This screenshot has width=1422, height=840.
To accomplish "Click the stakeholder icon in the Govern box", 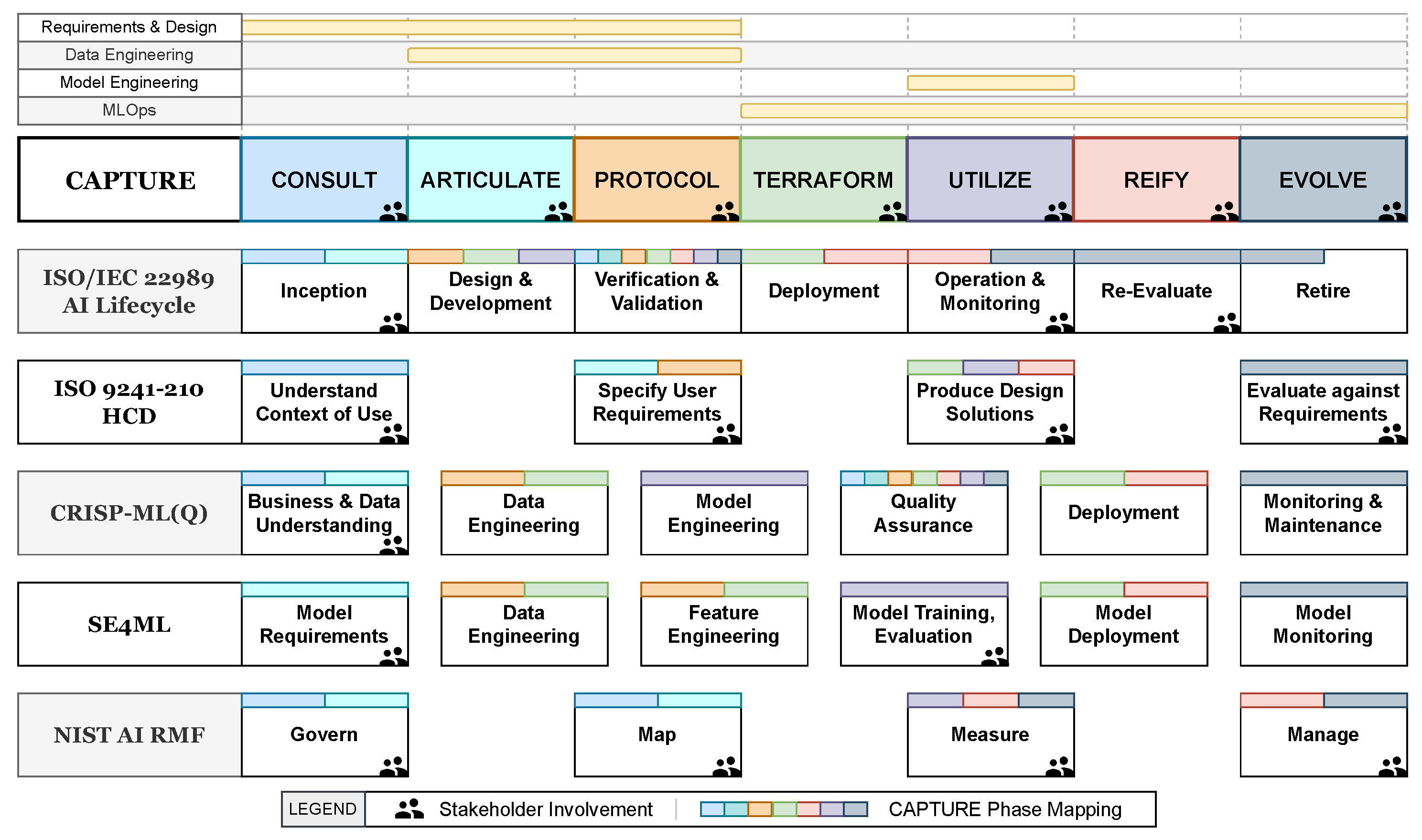I will pyautogui.click(x=393, y=766).
